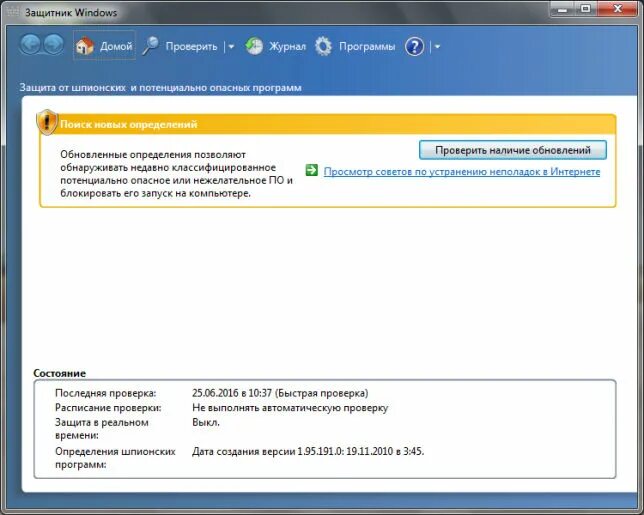Screen dimensions: 644x515
Task: Click definitions version 1.95.191.0 text
Action: point(308,451)
